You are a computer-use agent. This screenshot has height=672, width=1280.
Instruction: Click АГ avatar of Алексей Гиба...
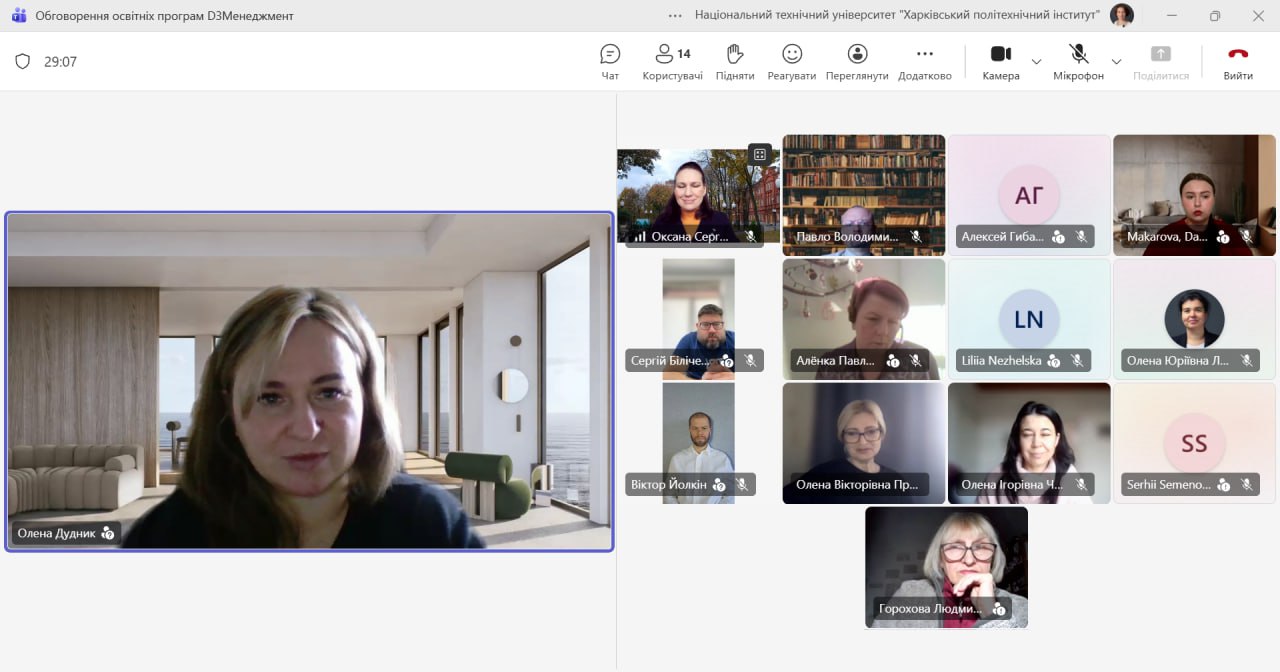[x=1029, y=195]
